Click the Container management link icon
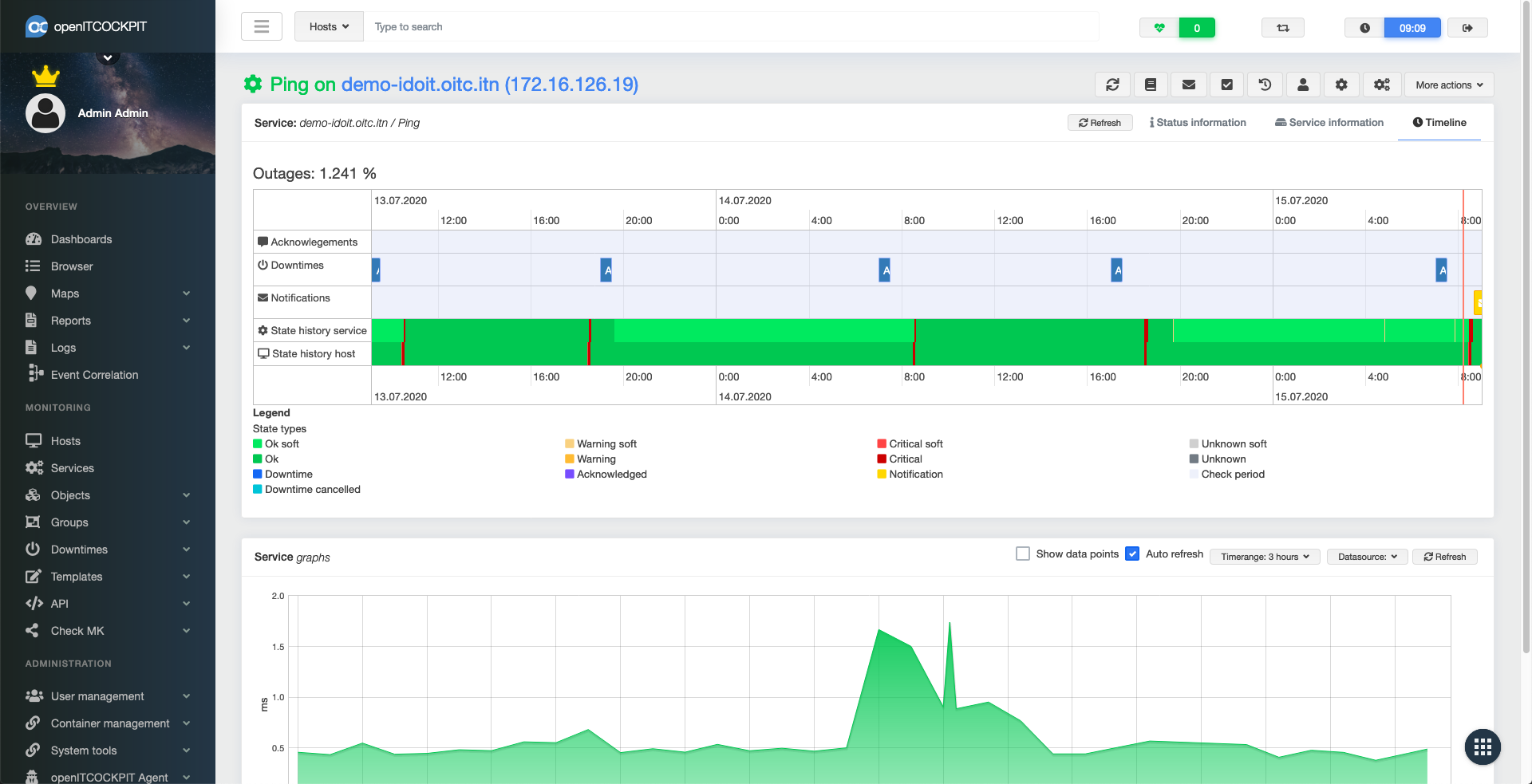Viewport: 1532px width, 784px height. pos(33,723)
